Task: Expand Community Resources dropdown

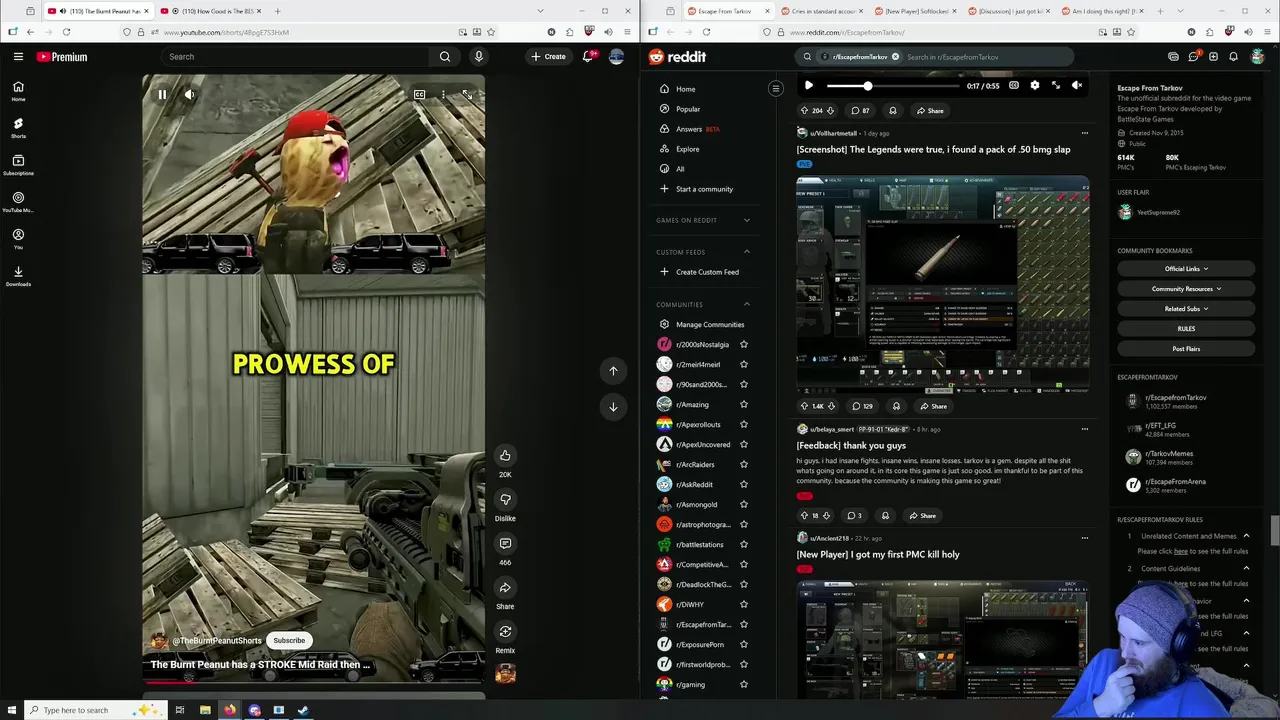Action: point(1186,289)
